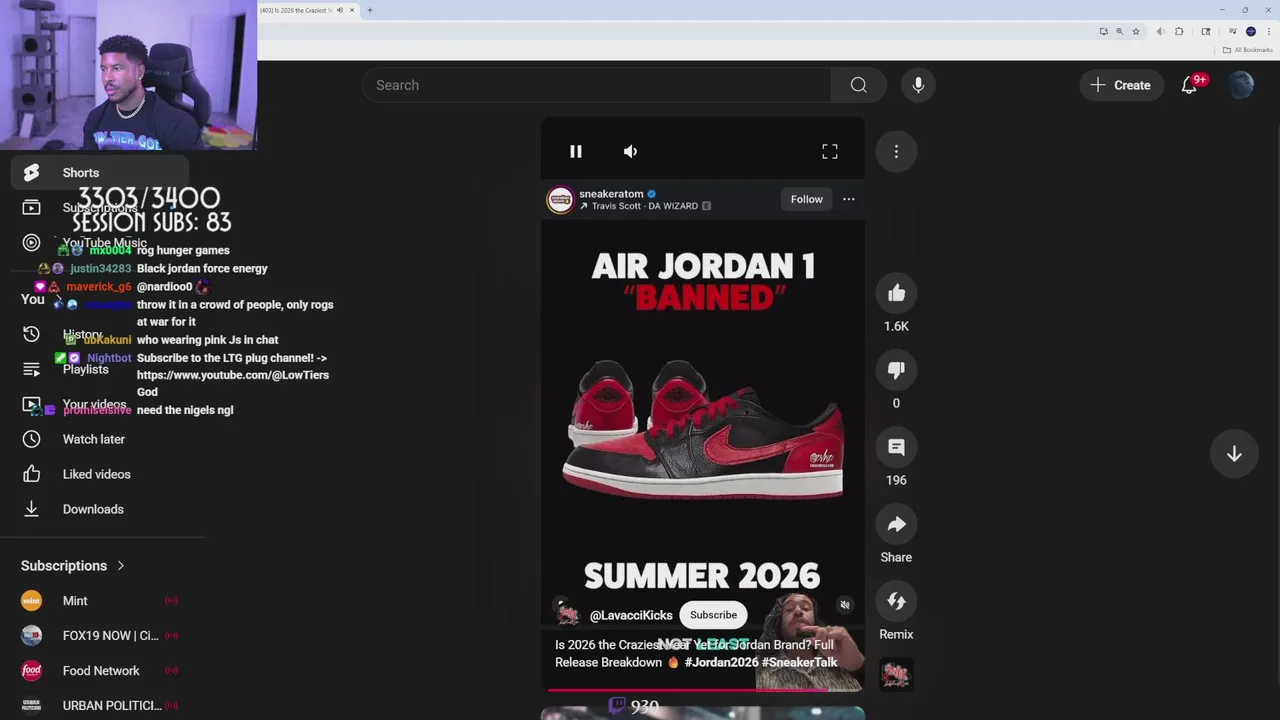Pause the playing Short video
1280x720 pixels.
[x=576, y=151]
